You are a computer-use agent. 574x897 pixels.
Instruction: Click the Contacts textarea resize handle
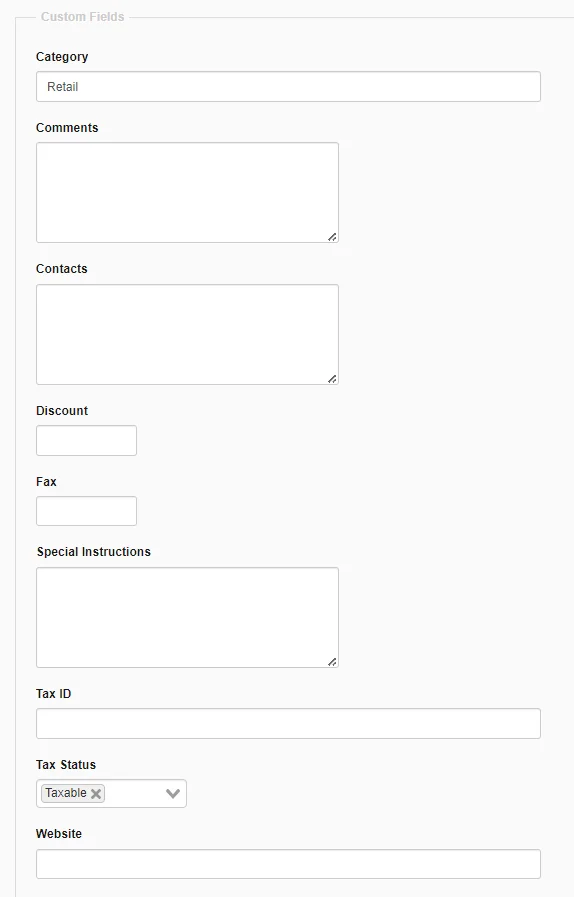point(332,378)
